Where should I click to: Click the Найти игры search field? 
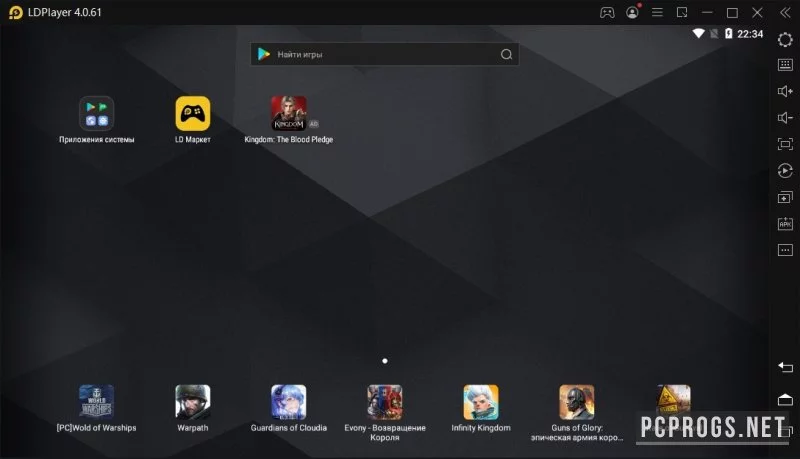pyautogui.click(x=385, y=54)
